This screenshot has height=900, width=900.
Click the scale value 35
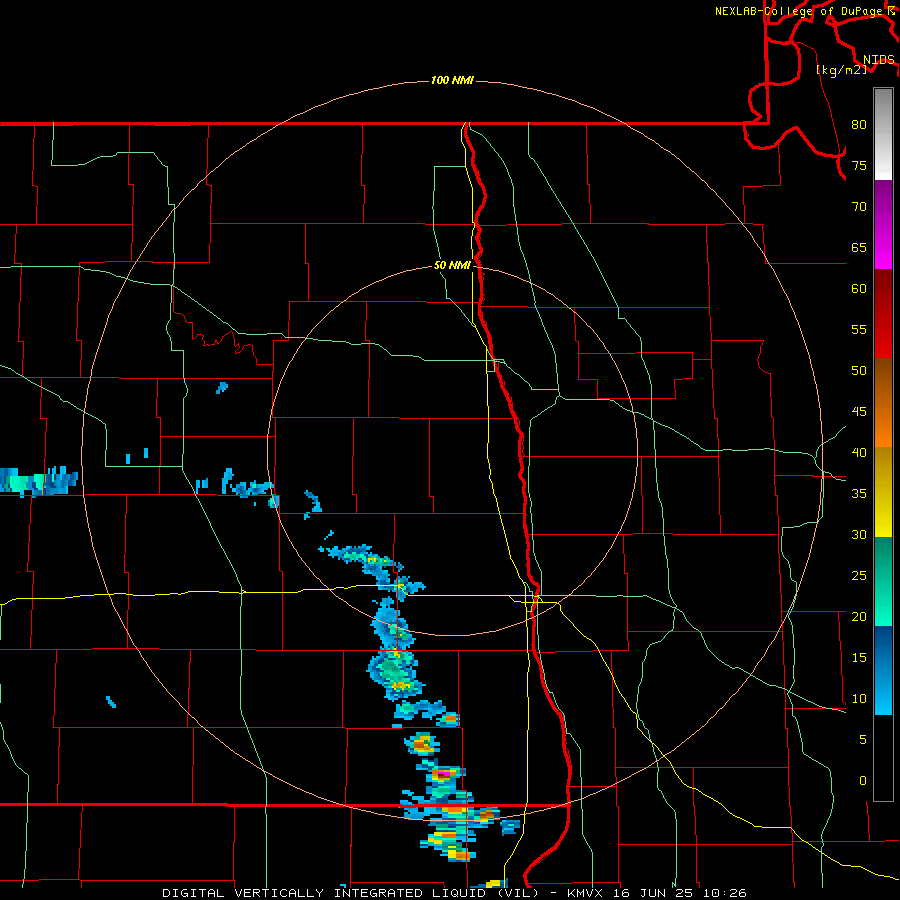859,494
